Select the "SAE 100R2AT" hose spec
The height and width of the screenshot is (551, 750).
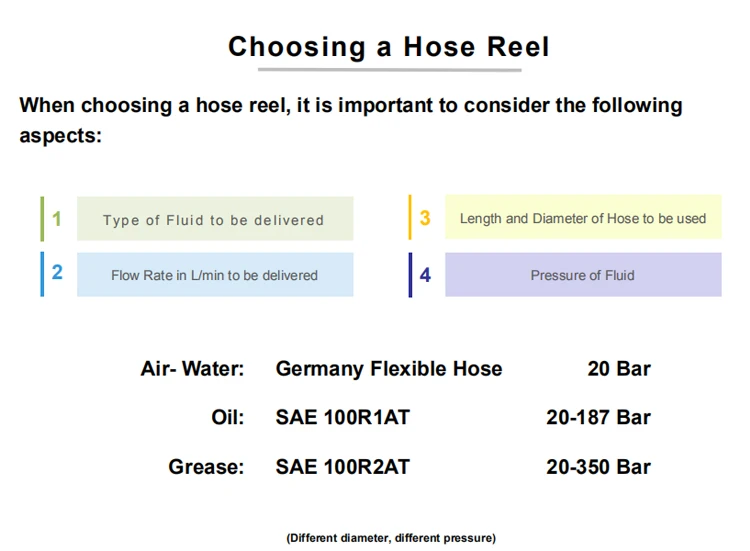[x=342, y=467]
